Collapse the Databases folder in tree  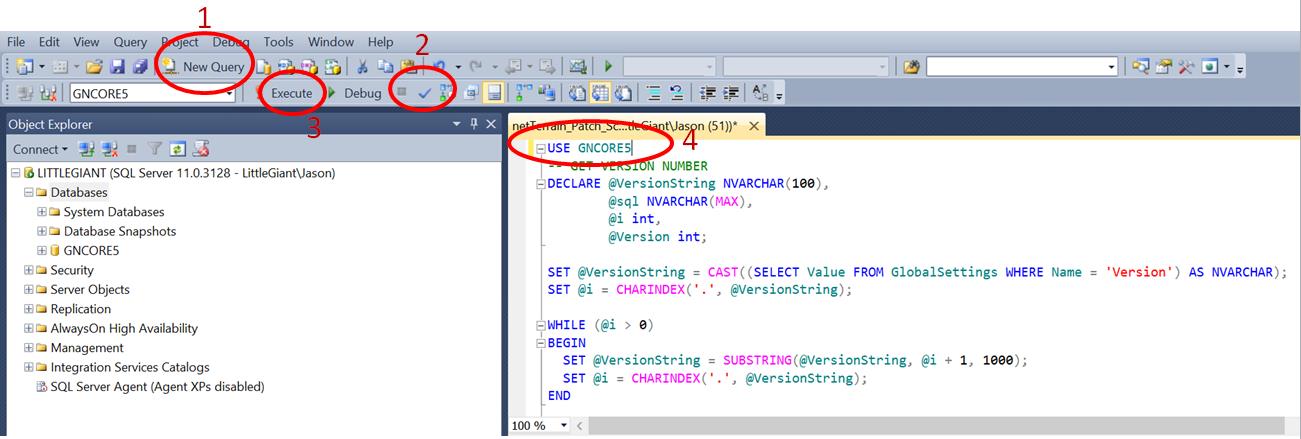(x=29, y=192)
